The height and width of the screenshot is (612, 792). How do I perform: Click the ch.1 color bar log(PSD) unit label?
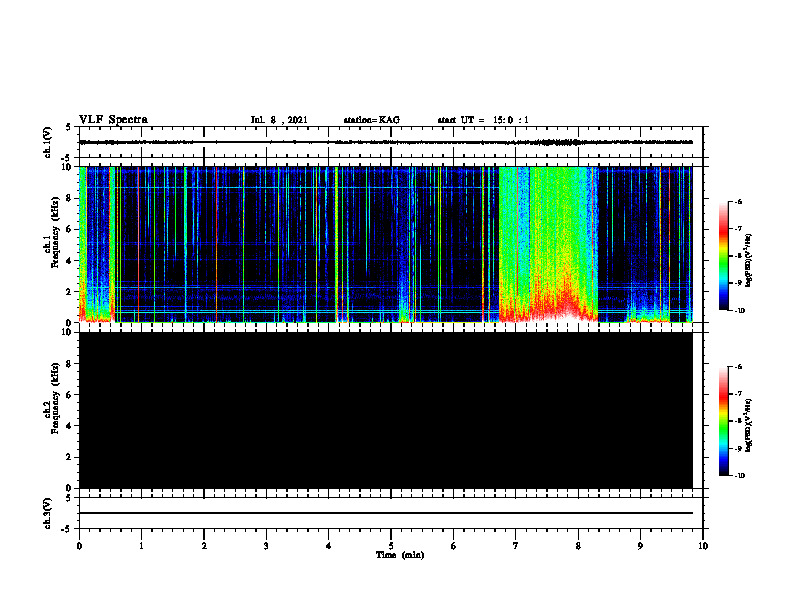pos(750,261)
